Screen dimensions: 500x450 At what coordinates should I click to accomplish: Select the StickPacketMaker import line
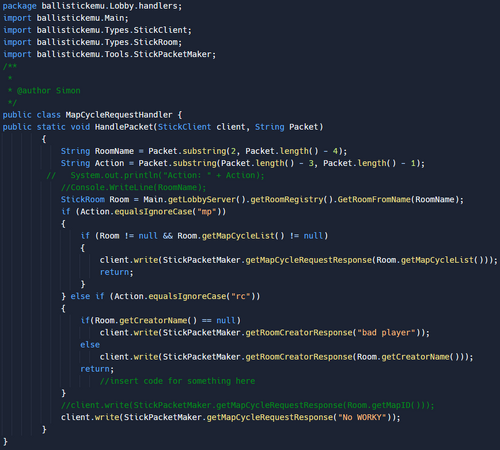(x=109, y=54)
